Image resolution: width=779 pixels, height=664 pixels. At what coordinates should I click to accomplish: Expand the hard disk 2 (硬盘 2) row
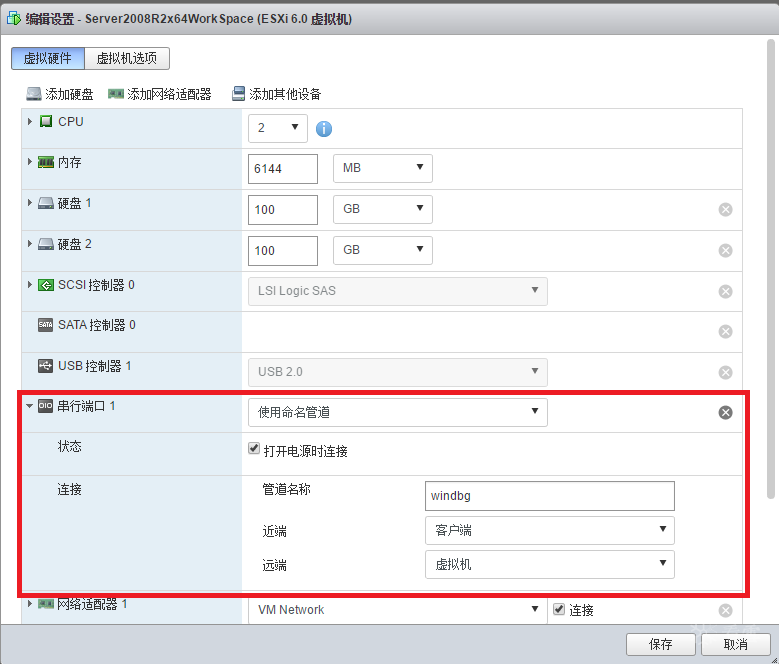coord(30,244)
